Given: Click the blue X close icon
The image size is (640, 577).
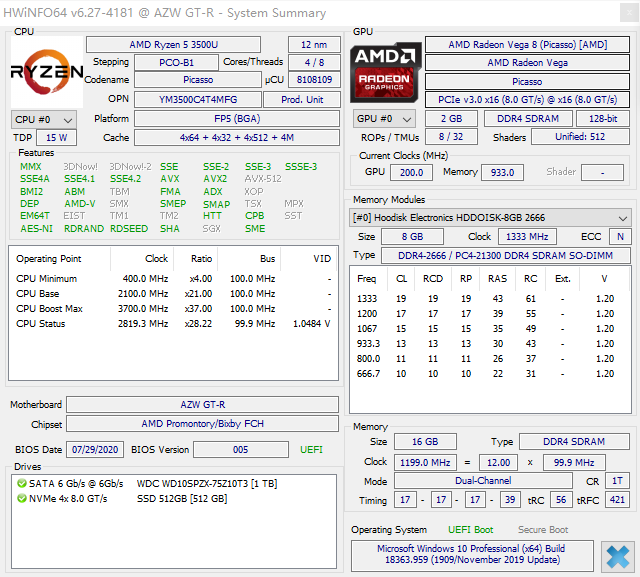Looking at the screenshot, I should point(618,557).
